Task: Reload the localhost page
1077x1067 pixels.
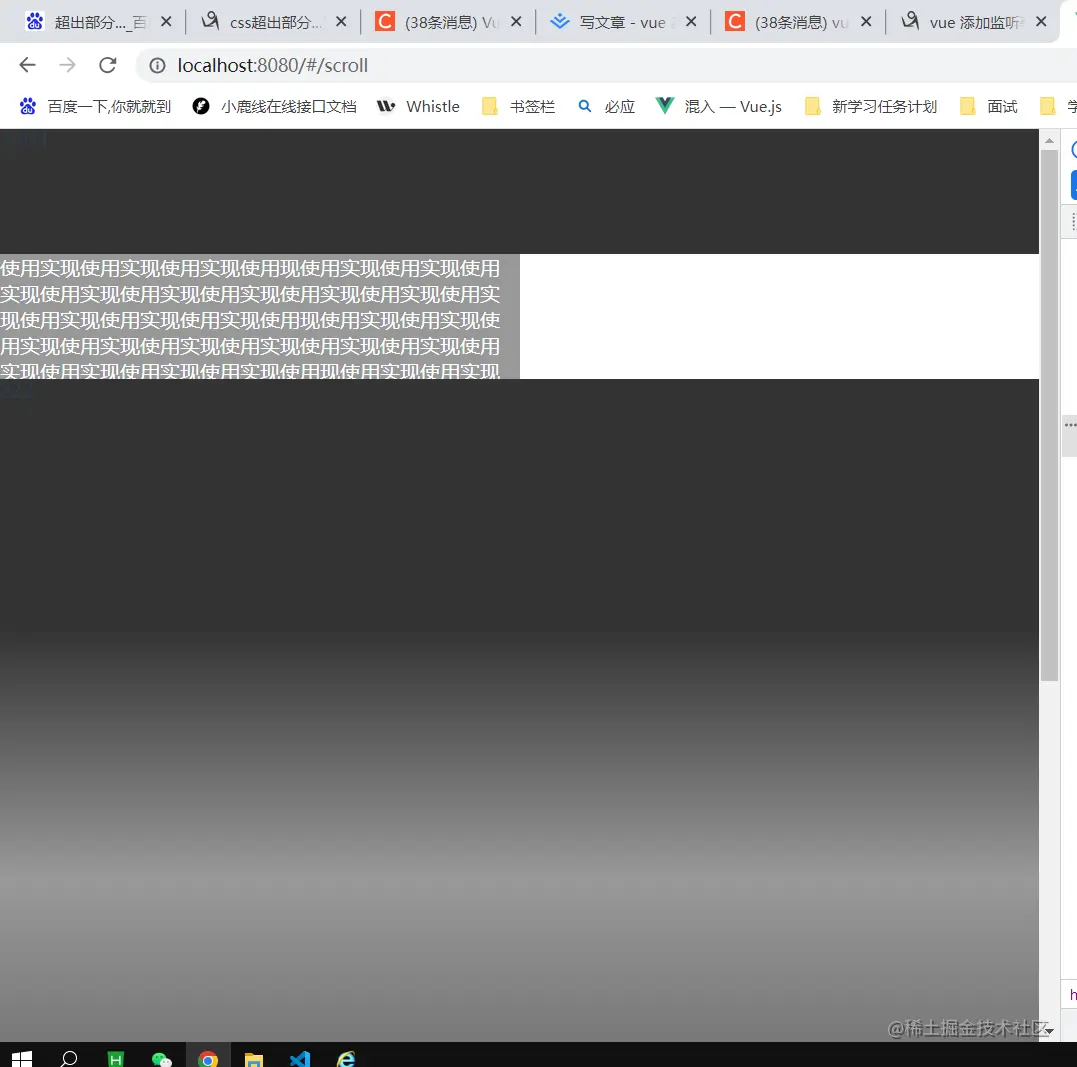Action: pos(108,65)
